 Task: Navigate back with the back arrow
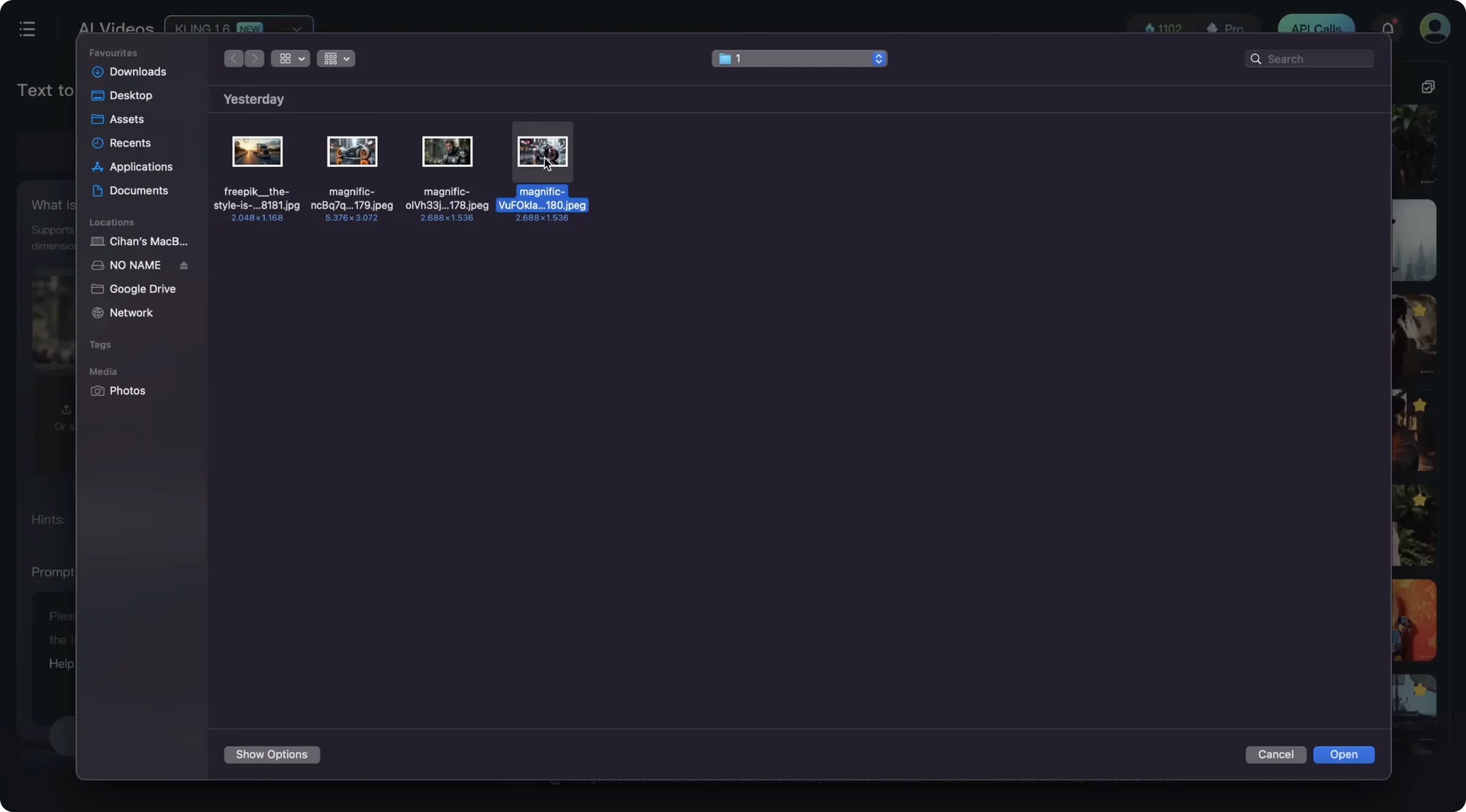click(x=233, y=58)
